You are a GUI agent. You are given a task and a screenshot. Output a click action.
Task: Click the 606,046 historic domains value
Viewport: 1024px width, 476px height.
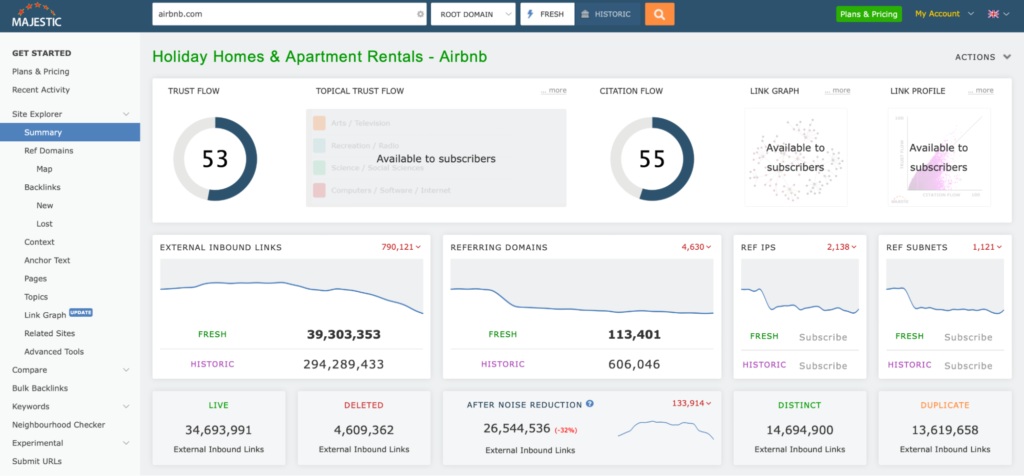[634, 364]
